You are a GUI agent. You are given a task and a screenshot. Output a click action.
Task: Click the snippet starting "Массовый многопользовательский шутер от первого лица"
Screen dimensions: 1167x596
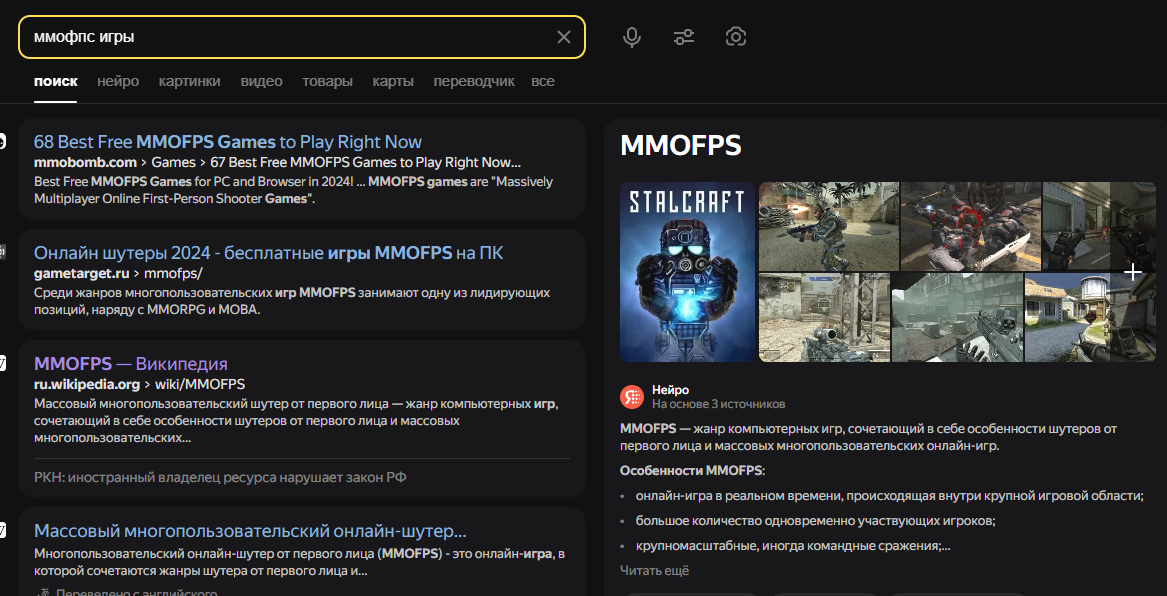point(296,420)
